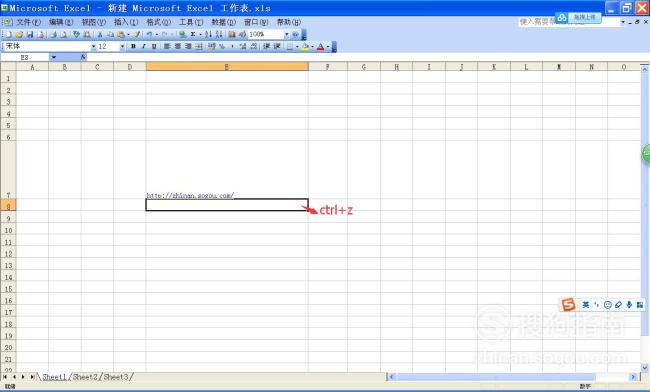Apply the Percent style icon
650x392 pixels.
pos(222,46)
